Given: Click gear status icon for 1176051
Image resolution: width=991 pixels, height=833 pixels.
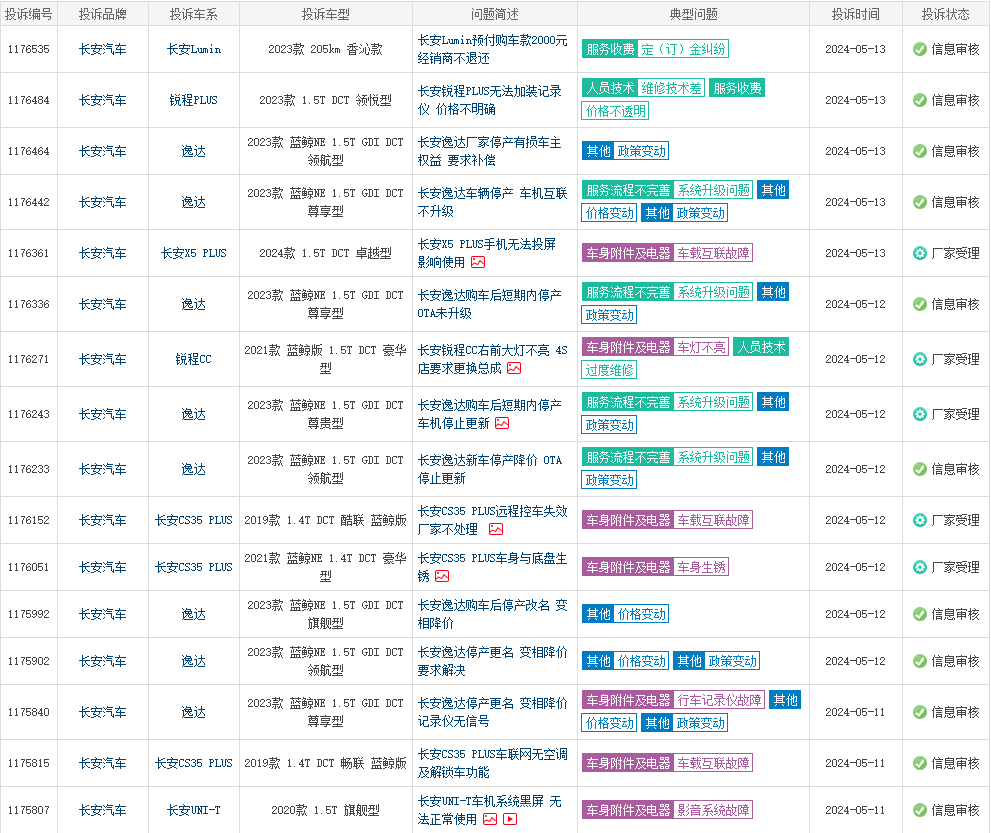Looking at the screenshot, I should 920,568.
